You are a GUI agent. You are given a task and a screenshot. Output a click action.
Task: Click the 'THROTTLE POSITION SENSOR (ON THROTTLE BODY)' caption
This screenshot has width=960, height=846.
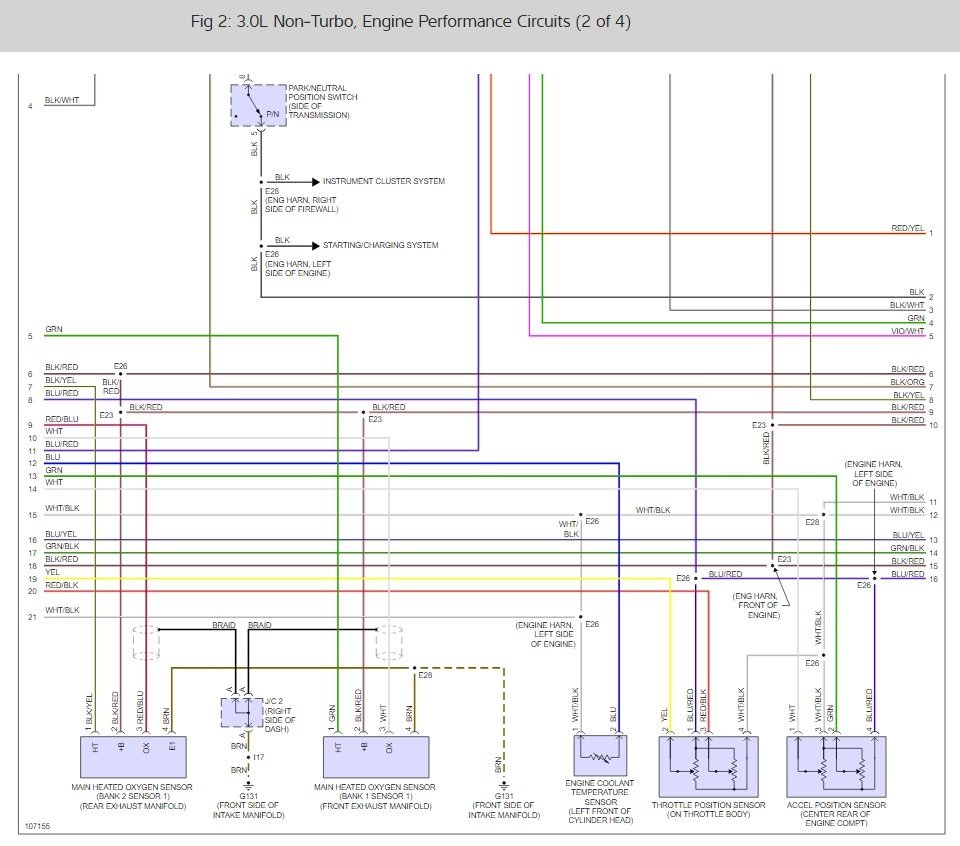click(708, 809)
